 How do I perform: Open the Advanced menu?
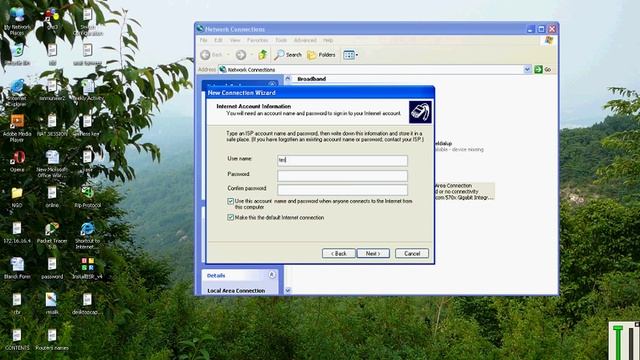(x=305, y=40)
